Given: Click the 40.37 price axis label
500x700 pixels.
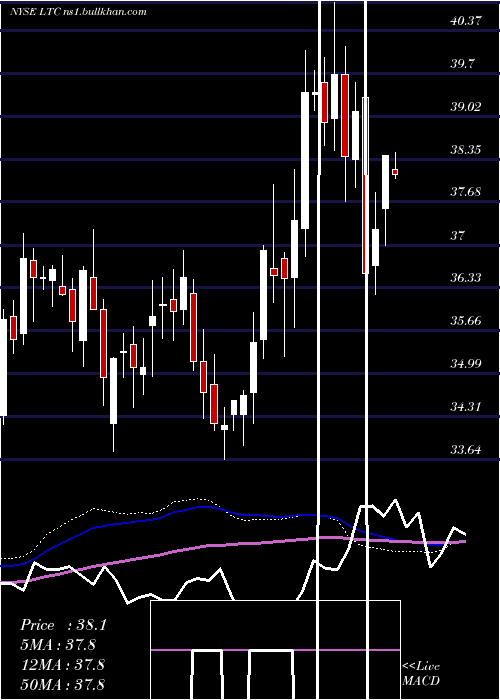Looking at the screenshot, I should (x=466, y=21).
